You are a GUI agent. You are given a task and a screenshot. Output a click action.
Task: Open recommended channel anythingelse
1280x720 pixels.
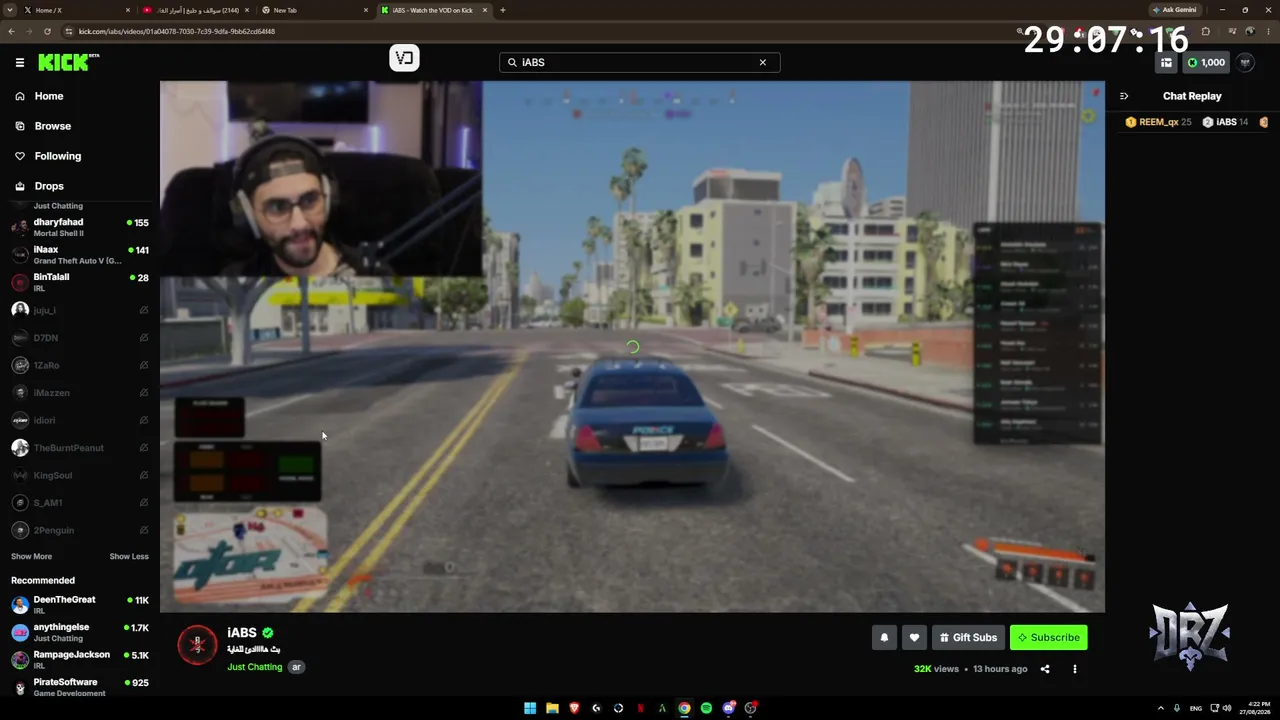point(78,632)
